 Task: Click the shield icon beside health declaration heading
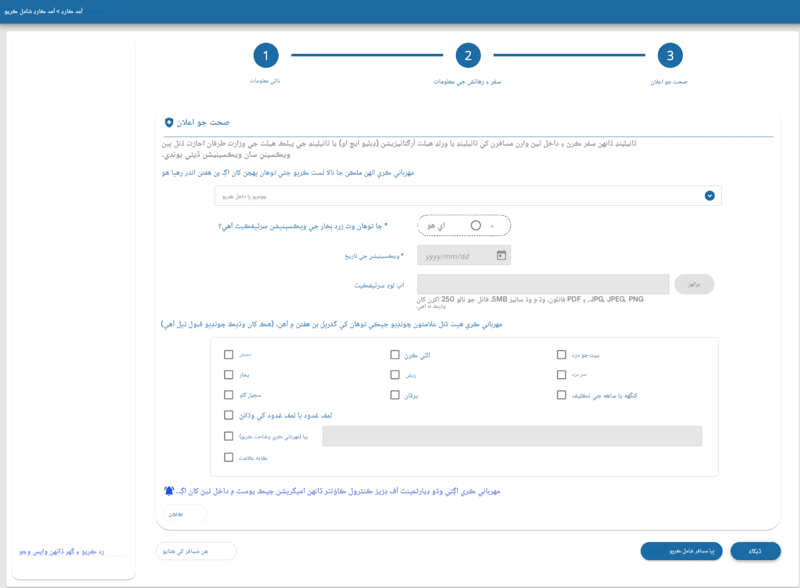169,122
